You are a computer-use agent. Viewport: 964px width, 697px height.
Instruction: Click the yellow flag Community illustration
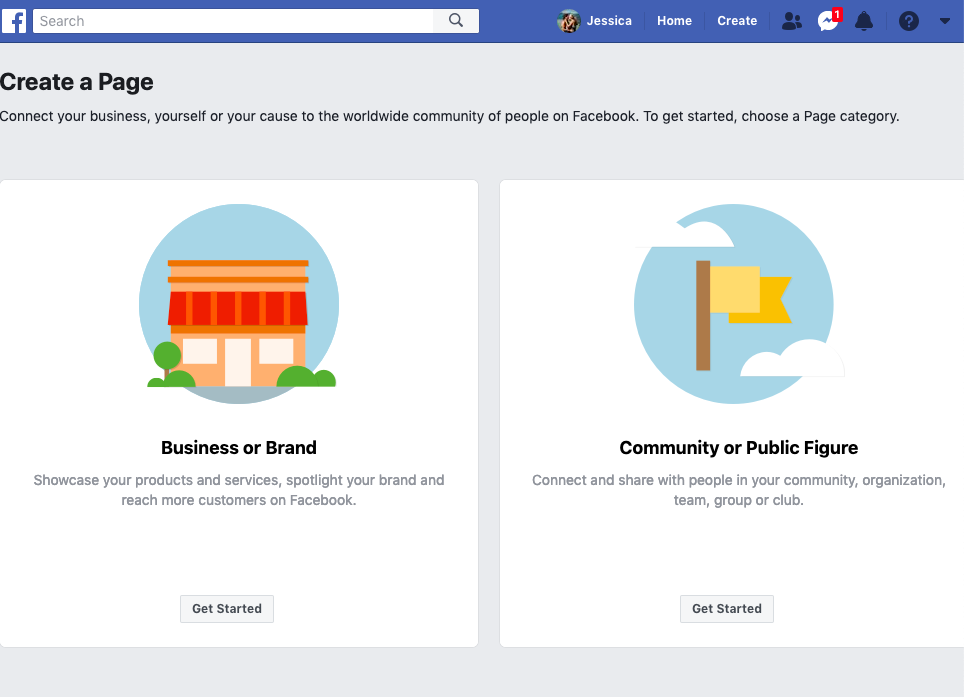tap(738, 304)
